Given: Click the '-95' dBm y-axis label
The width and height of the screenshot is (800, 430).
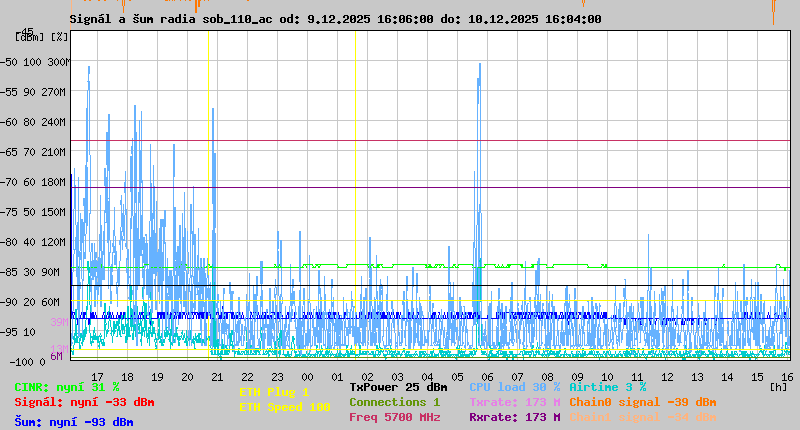Looking at the screenshot, I should tap(9, 333).
